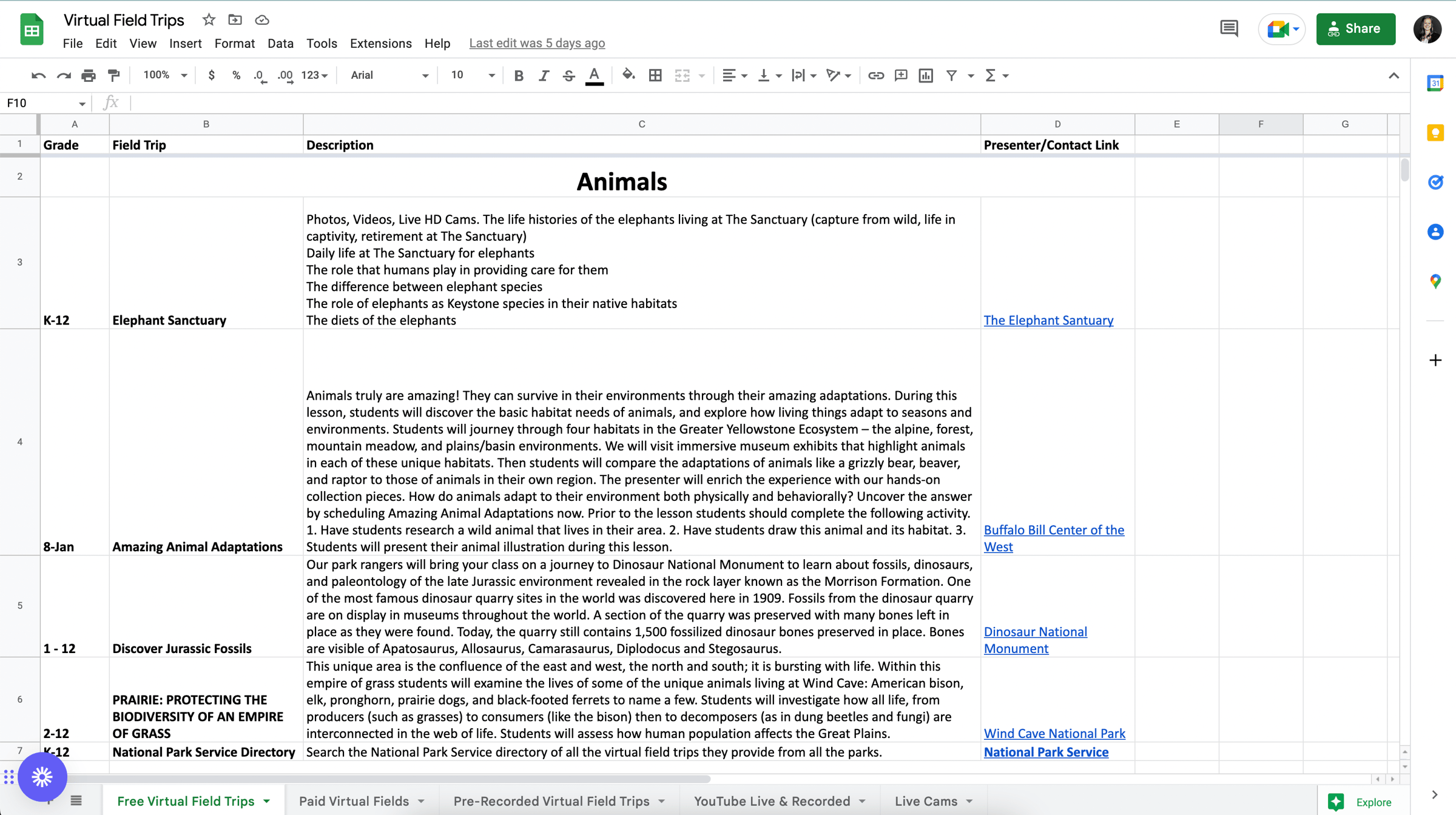
Task: Start a Google Meet call
Action: tap(1281, 29)
